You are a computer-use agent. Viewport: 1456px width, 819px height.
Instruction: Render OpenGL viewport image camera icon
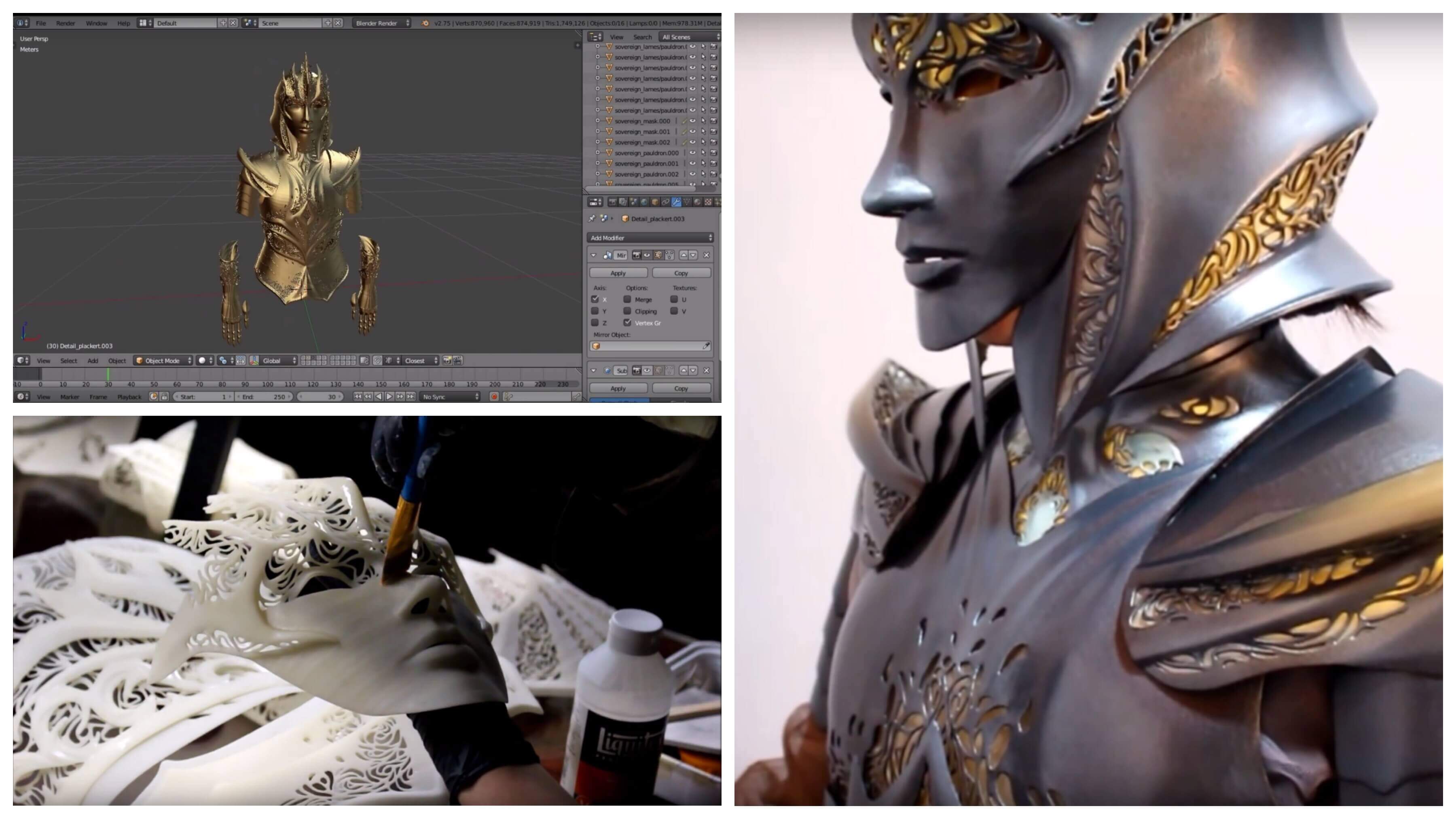pos(447,361)
